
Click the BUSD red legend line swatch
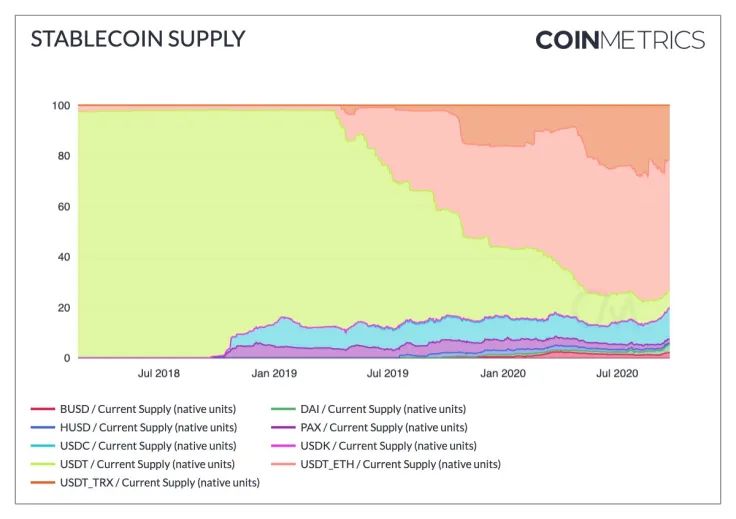pyautogui.click(x=43, y=409)
